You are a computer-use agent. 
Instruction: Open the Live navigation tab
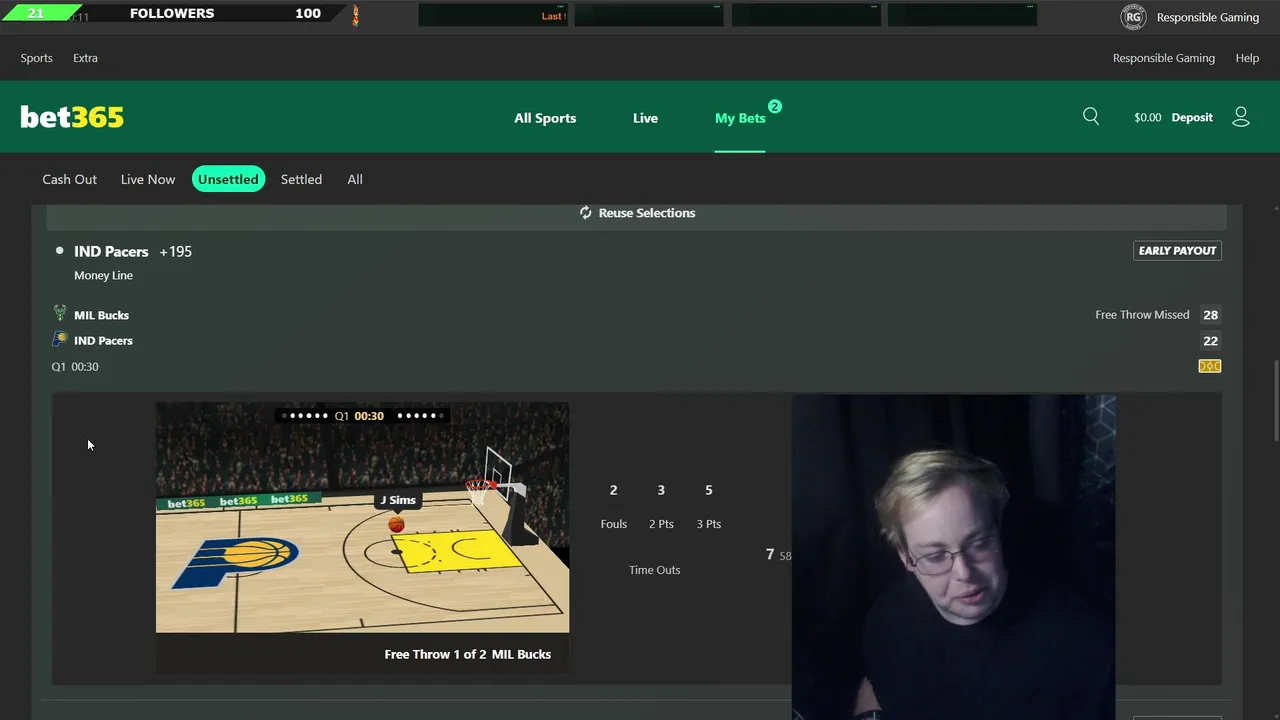pos(645,118)
